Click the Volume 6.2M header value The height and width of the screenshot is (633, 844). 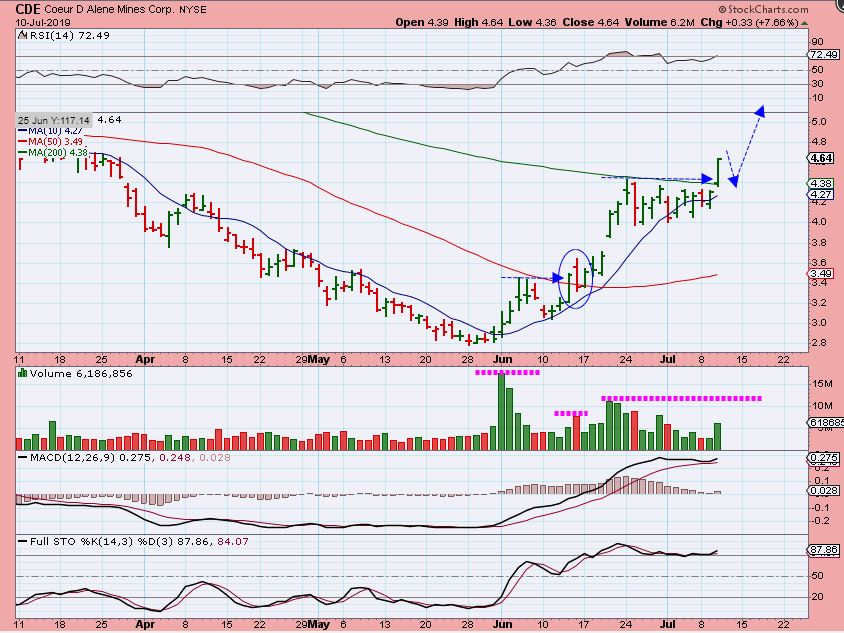coord(659,23)
